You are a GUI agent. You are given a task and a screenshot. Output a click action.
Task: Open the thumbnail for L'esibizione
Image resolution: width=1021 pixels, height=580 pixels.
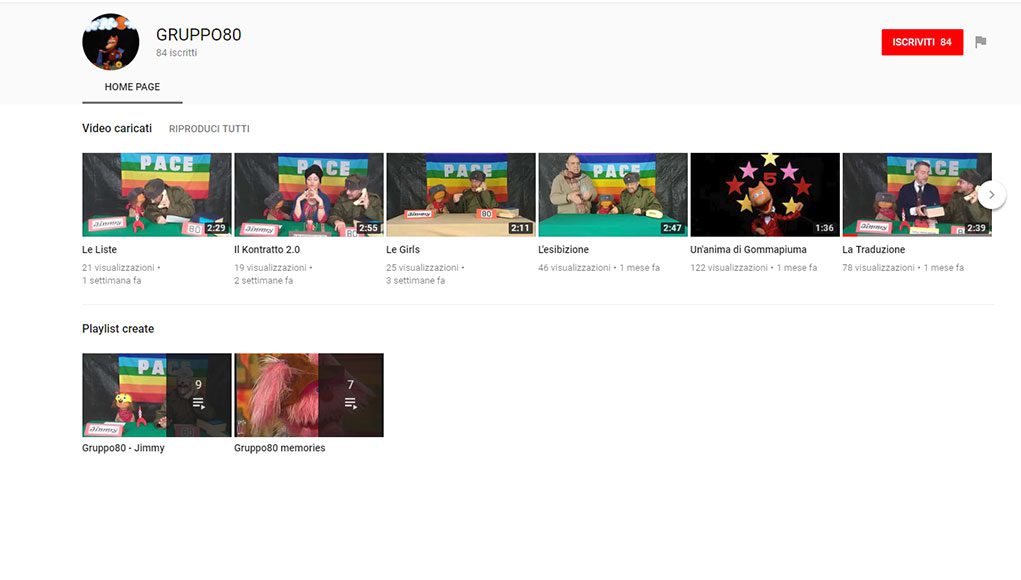tap(612, 194)
